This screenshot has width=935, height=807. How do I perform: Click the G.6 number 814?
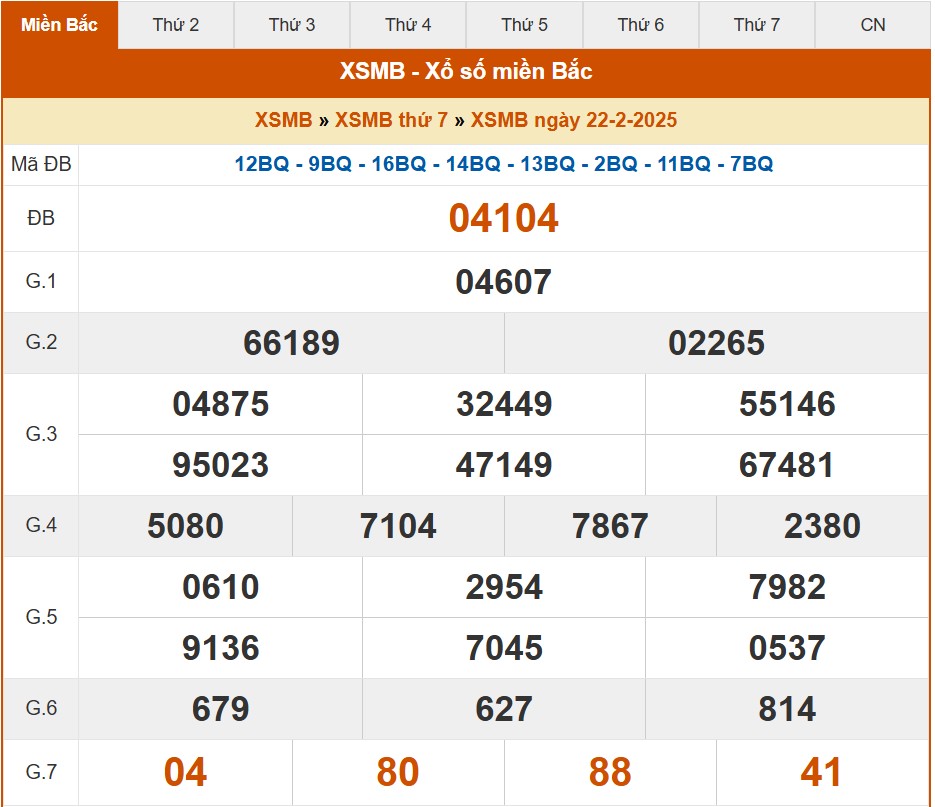point(787,709)
